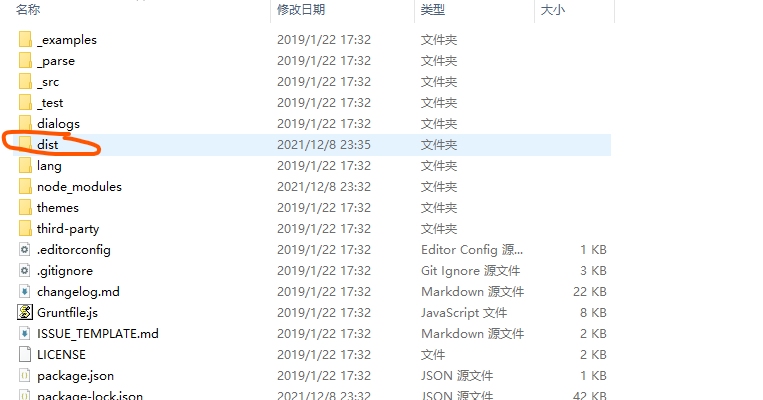Select the third-party folder icon
Viewport: 763px width, 400px height.
tap(25, 228)
